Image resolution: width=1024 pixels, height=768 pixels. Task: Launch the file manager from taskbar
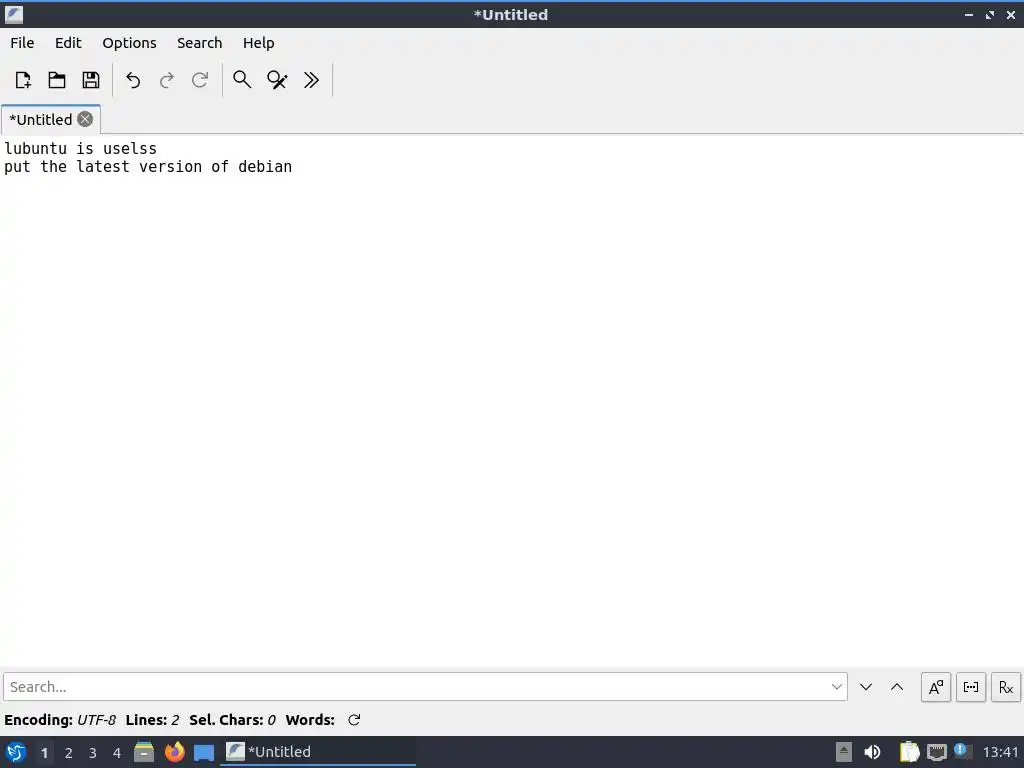[144, 752]
